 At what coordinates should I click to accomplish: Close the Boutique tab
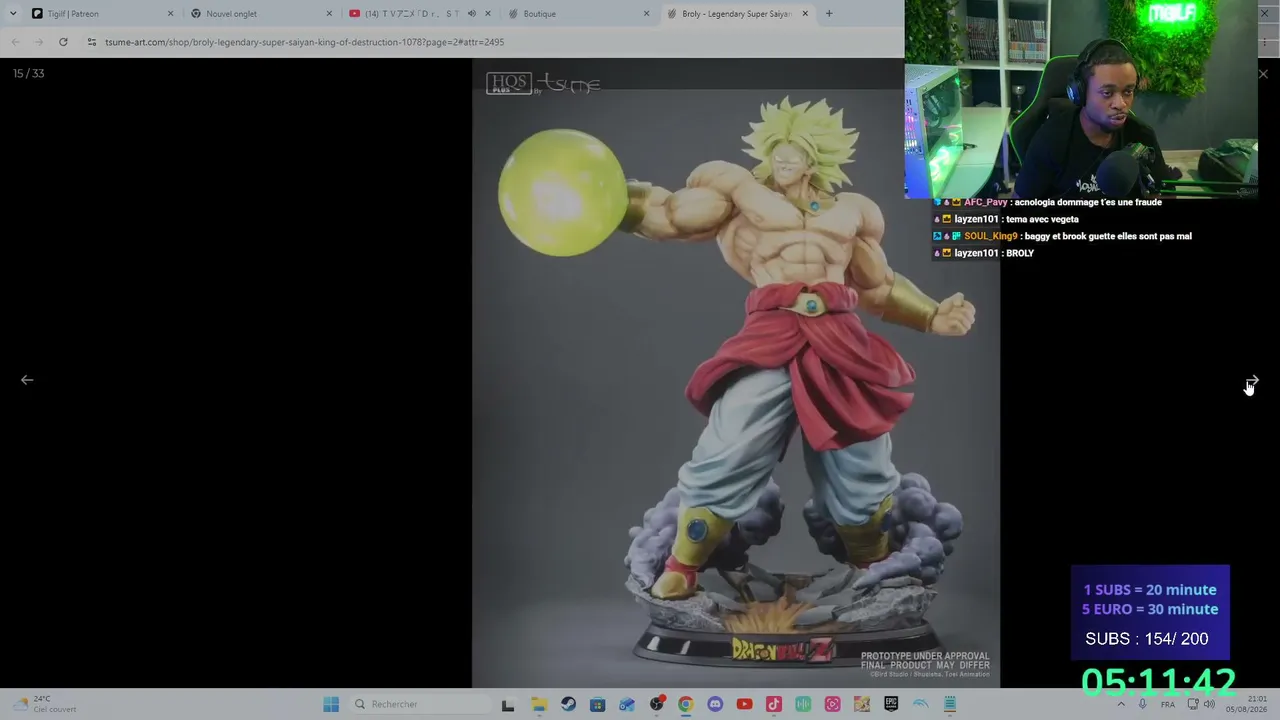[646, 14]
